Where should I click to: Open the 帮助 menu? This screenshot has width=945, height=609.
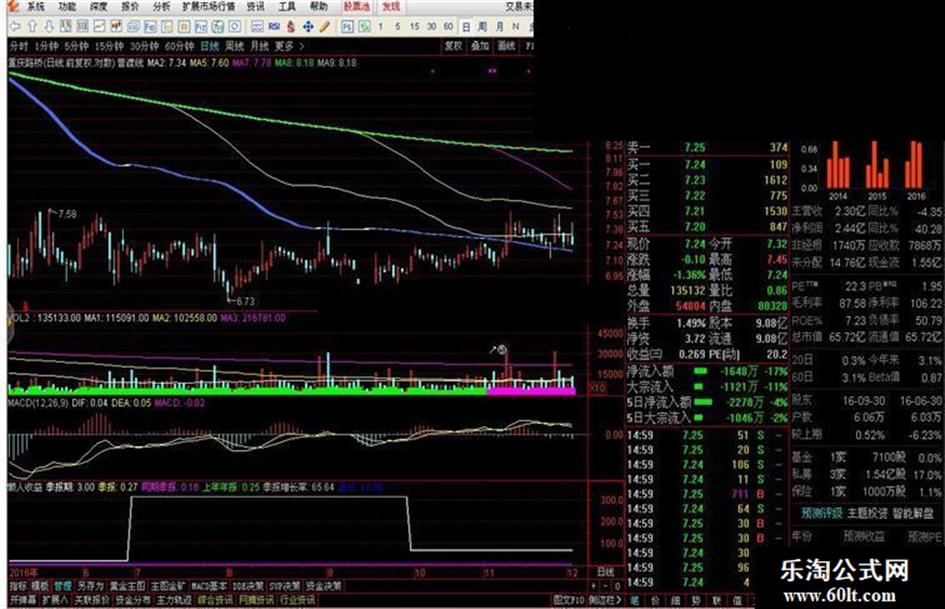[318, 7]
